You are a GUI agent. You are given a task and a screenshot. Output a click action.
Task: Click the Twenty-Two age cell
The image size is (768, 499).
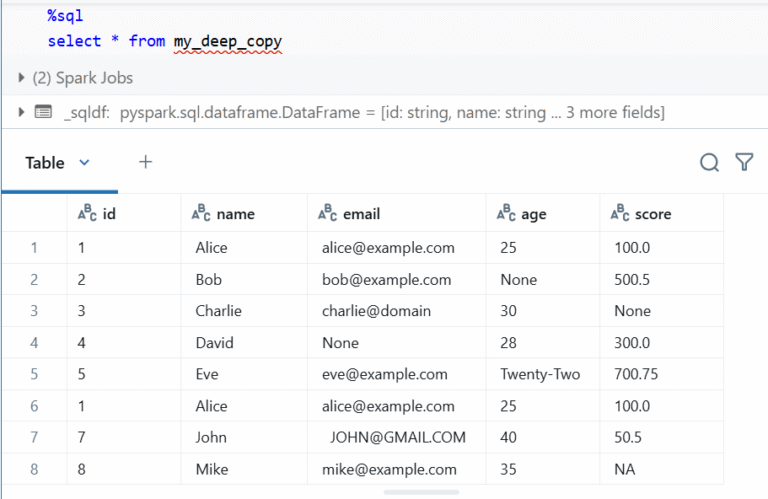tap(540, 374)
